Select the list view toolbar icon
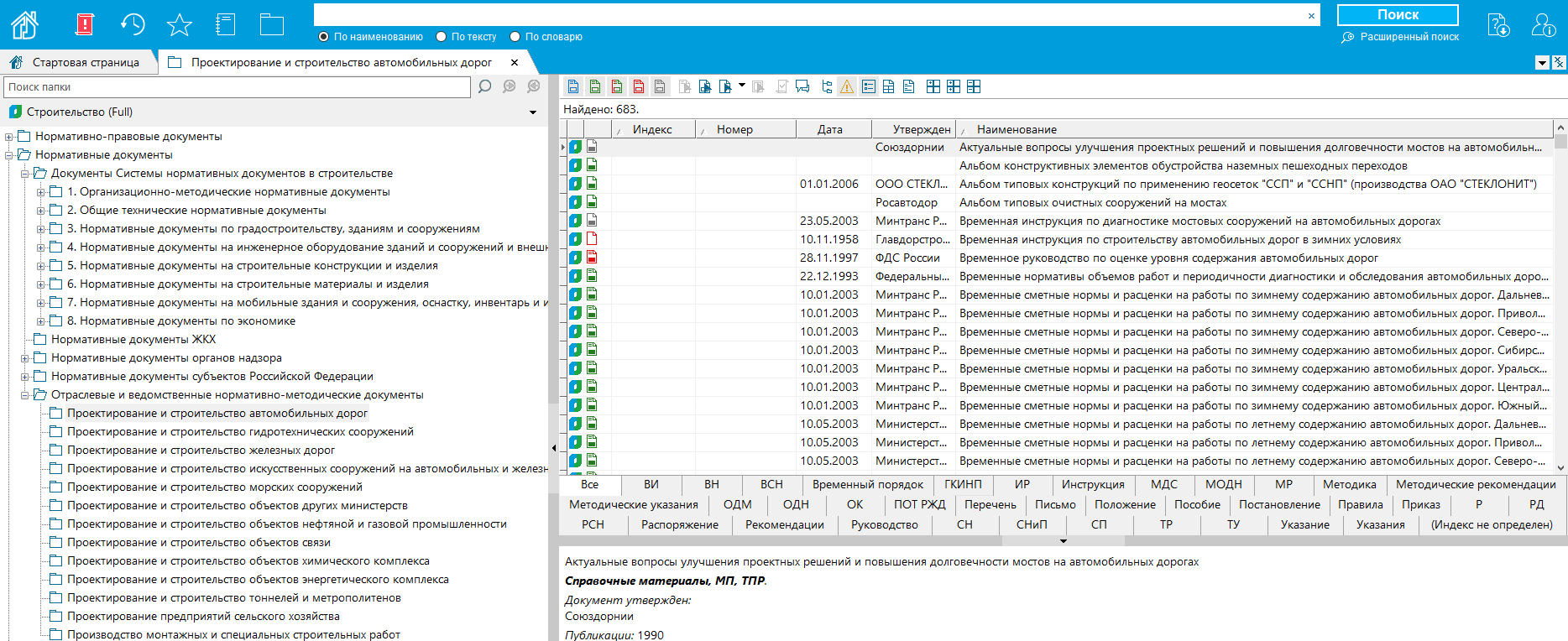This screenshot has width=1568, height=641. point(869,86)
